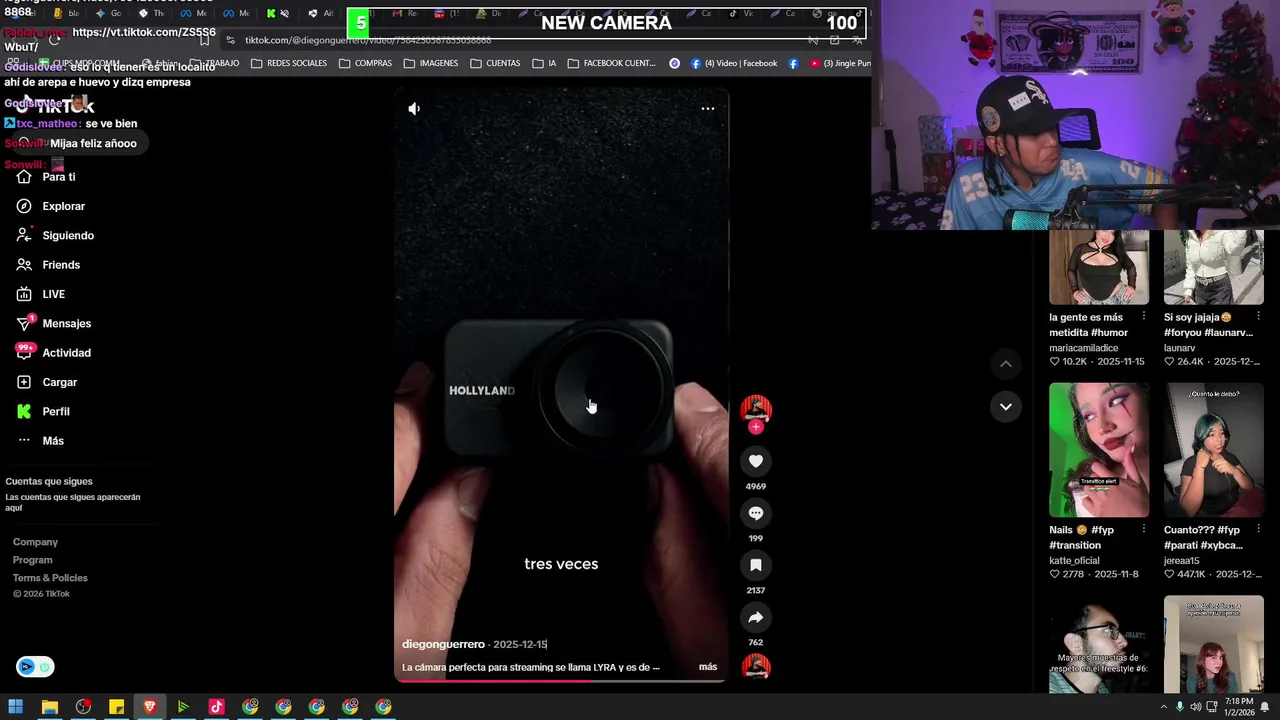Open options for 'Nails #fyp' video
The width and height of the screenshot is (1280, 720).
click(1143, 530)
